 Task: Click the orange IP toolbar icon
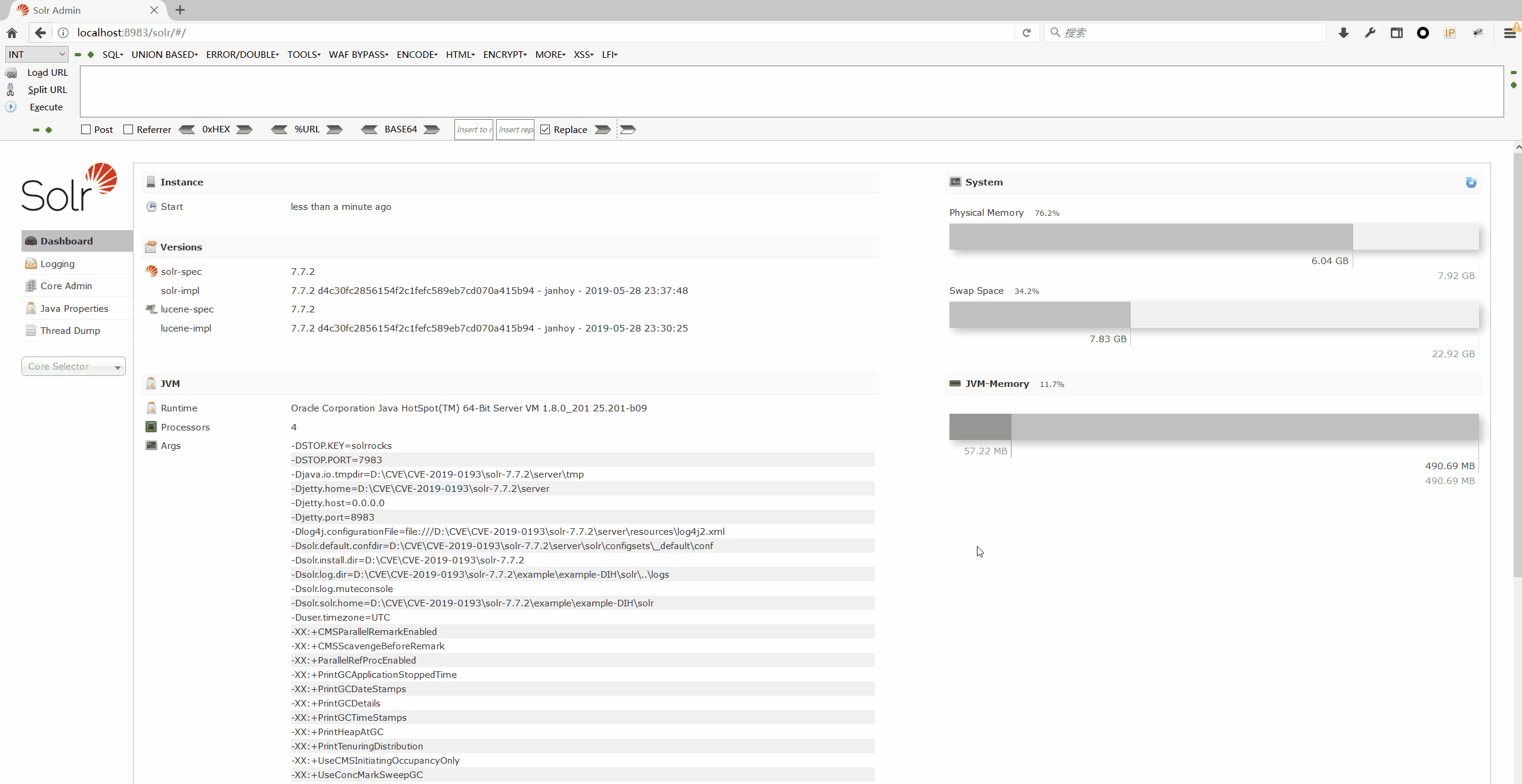[x=1450, y=33]
